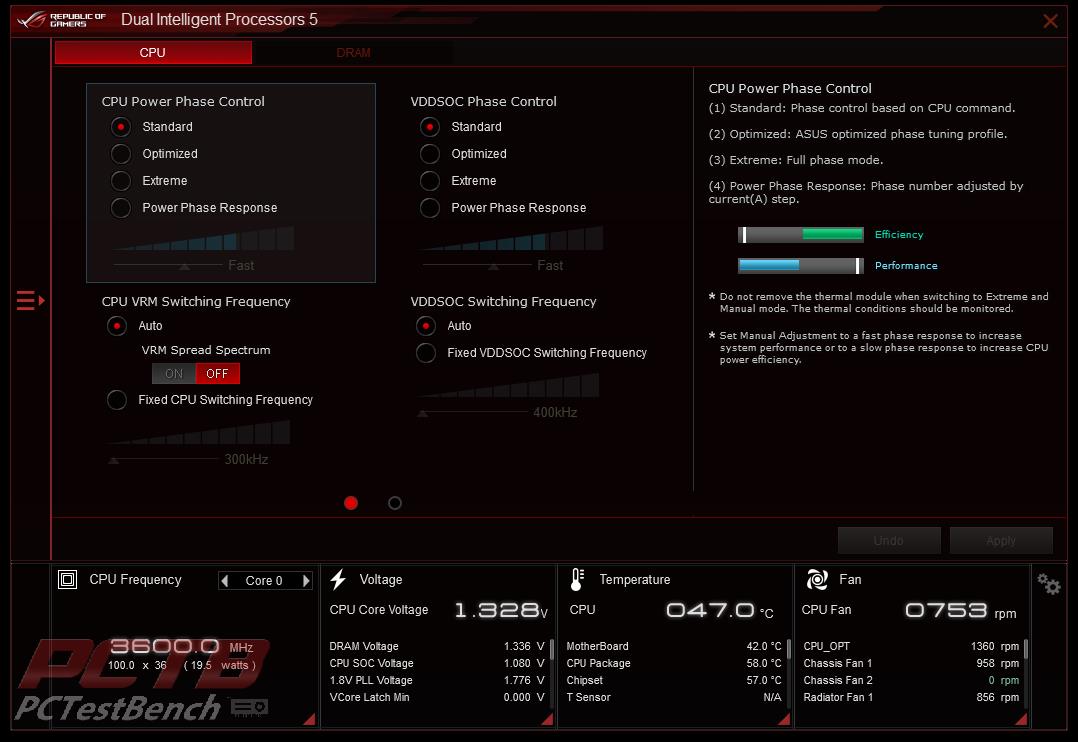
Task: Click the Republic of Gamers logo
Action: point(61,19)
